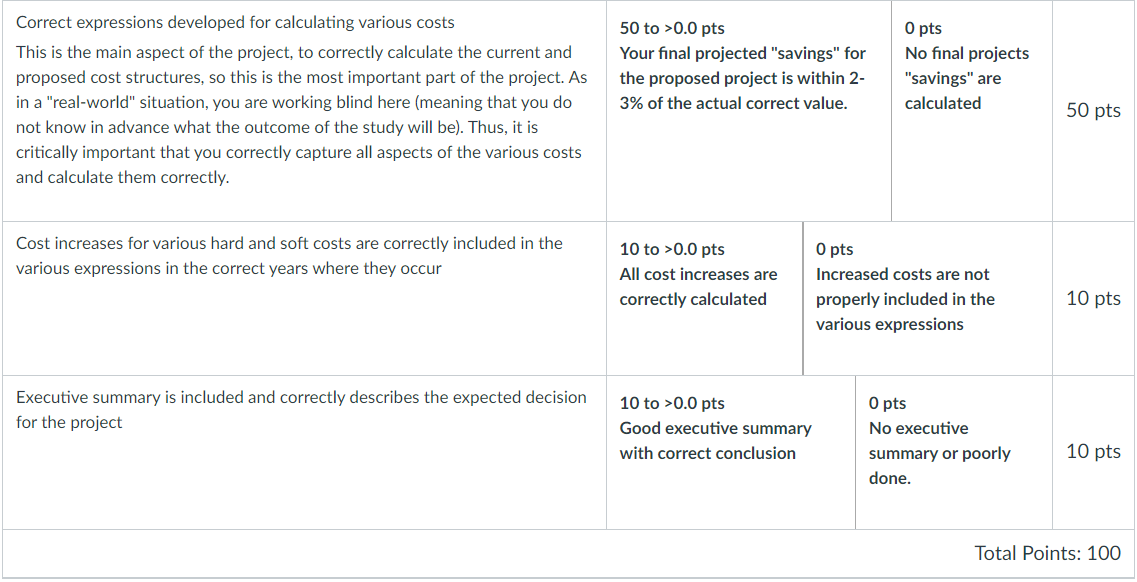Select 'All cost increases are correctly calculated' rating
1137x582 pixels.
click(x=704, y=299)
